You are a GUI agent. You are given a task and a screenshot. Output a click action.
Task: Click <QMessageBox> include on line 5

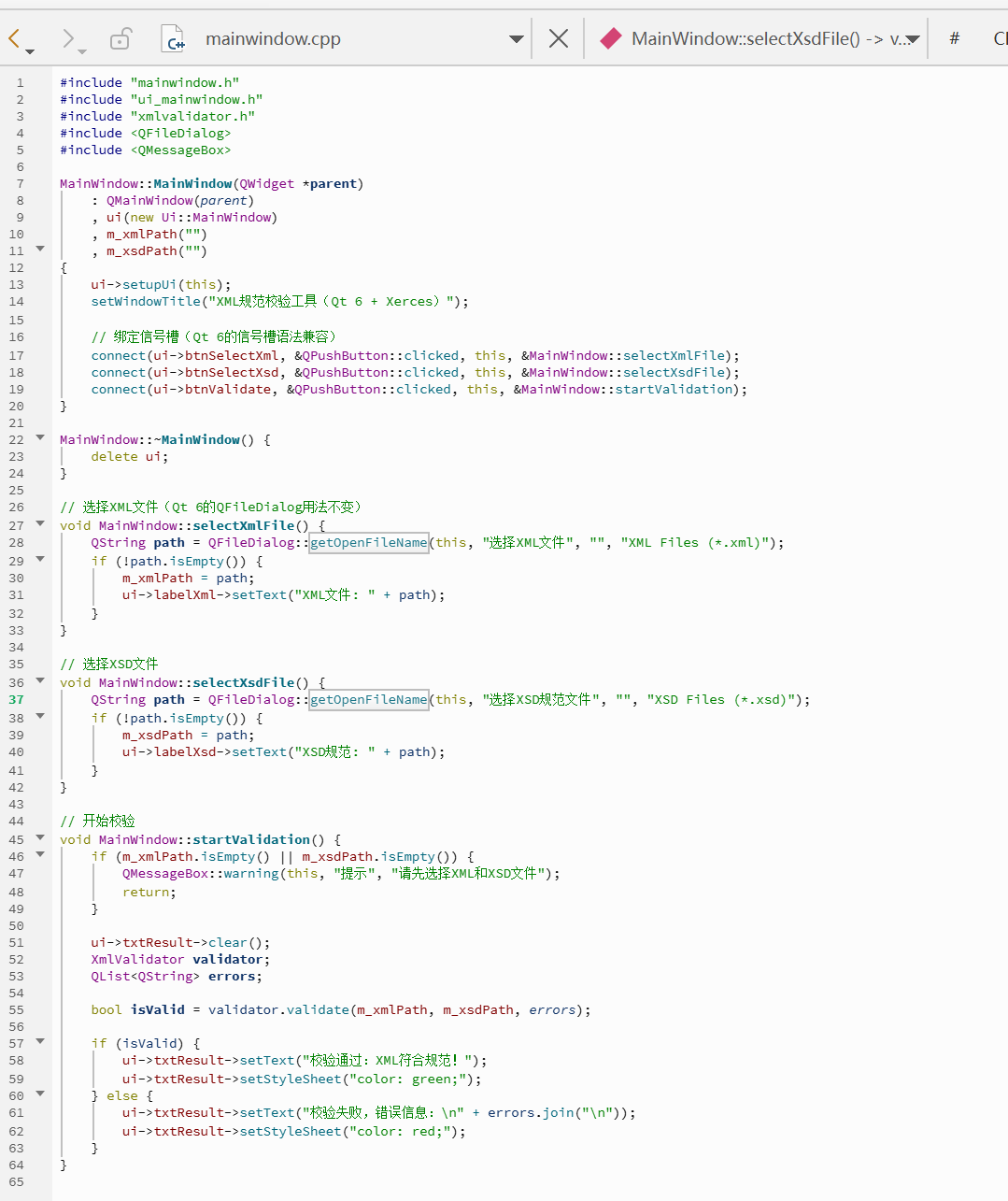[181, 150]
